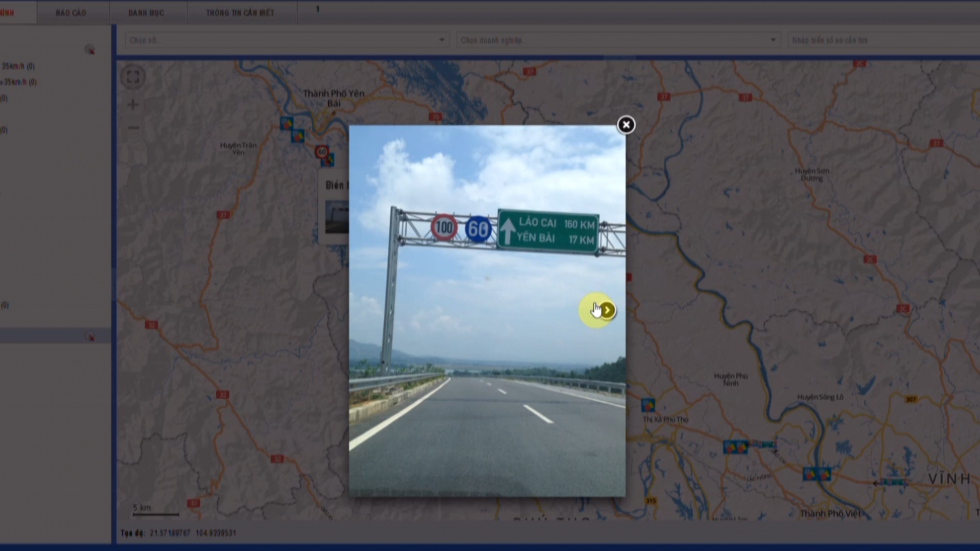Click the green sign strip beside the Phú Thọ marker pair

coord(762,444)
